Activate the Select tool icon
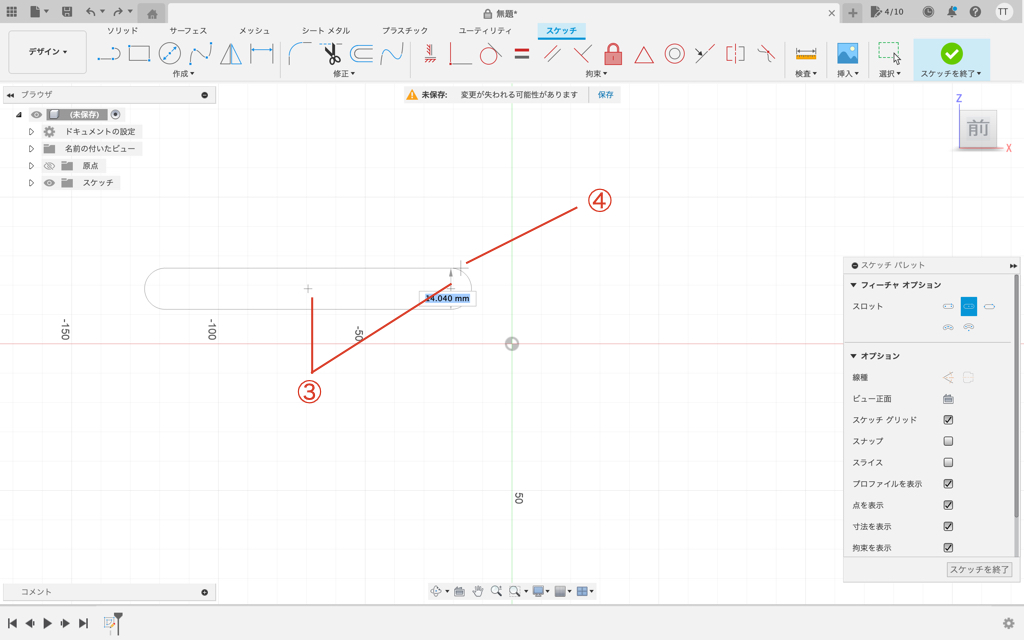Viewport: 1024px width, 640px height. (x=889, y=54)
